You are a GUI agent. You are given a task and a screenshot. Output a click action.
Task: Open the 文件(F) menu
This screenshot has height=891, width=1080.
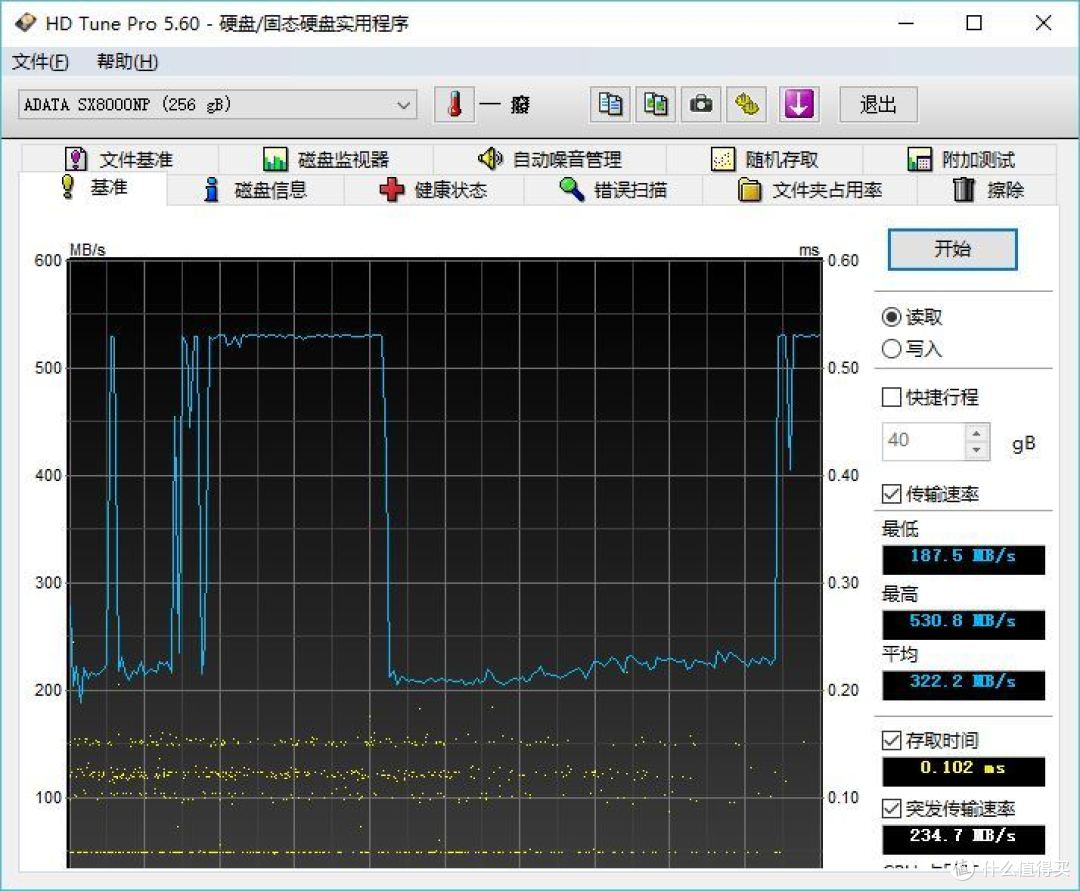(x=40, y=62)
